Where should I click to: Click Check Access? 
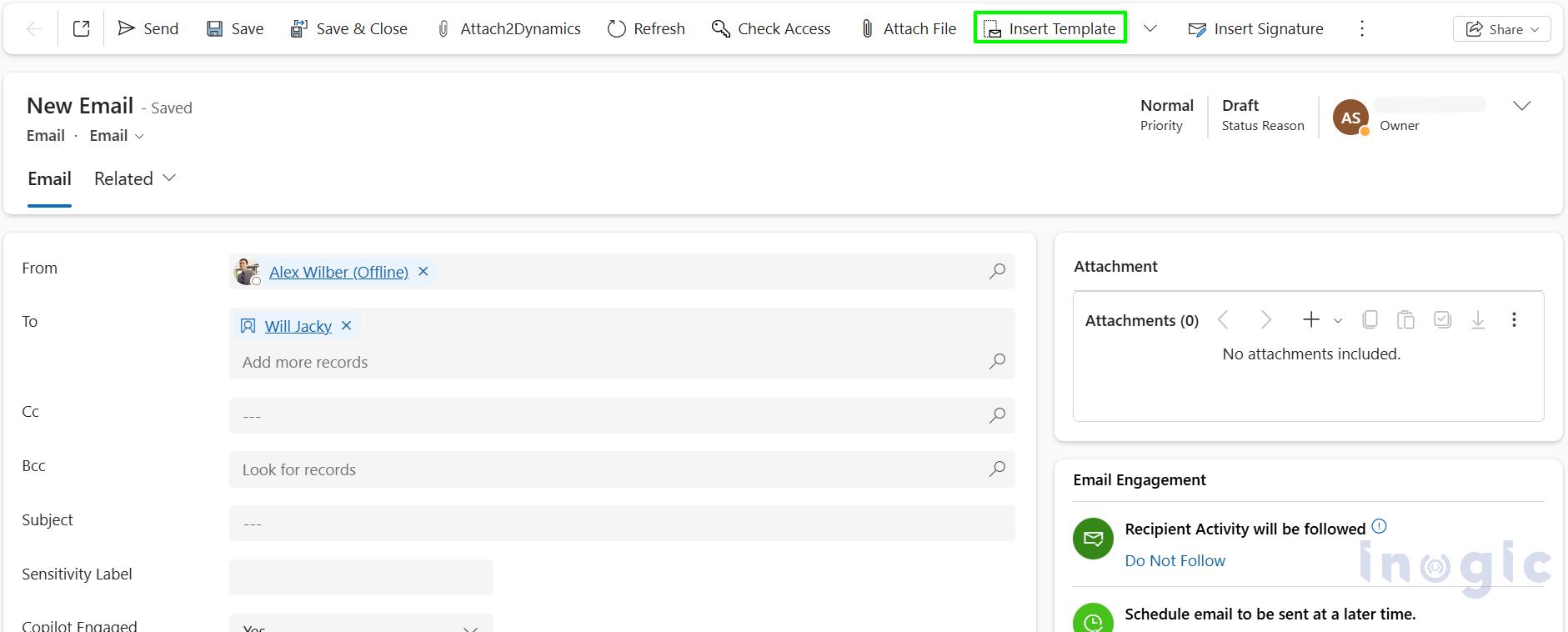(770, 29)
